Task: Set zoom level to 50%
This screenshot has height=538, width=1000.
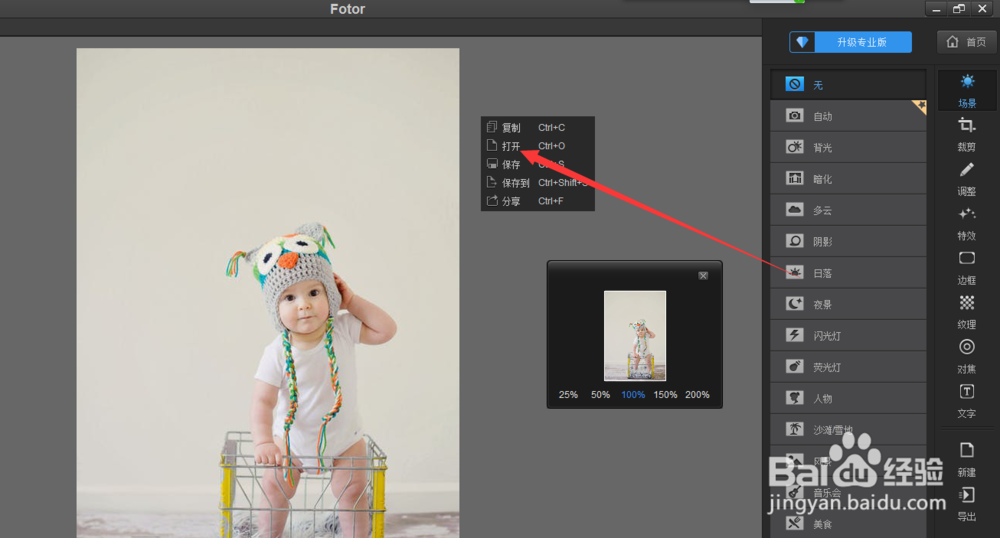Action: coord(600,395)
